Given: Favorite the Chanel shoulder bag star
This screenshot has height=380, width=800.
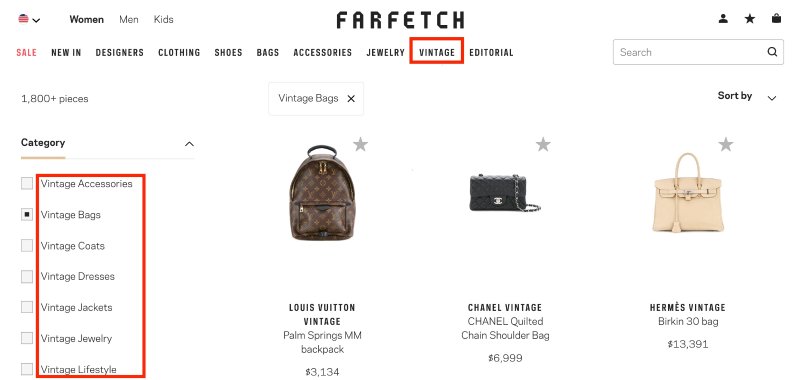Looking at the screenshot, I should click(543, 144).
